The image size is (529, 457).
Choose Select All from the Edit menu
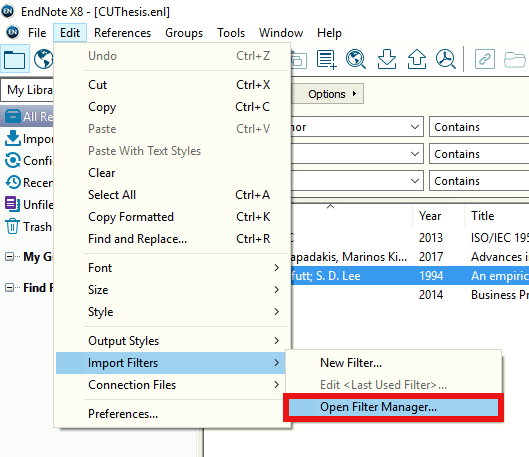[172, 195]
